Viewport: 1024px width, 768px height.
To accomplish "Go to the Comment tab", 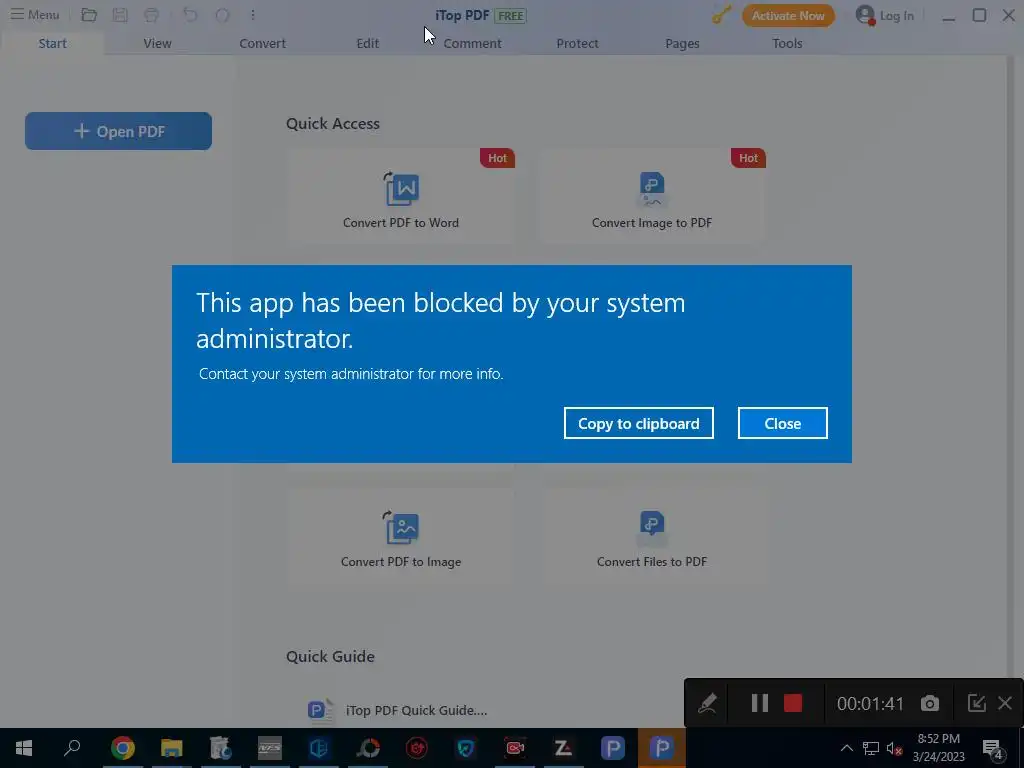I will click(x=472, y=43).
